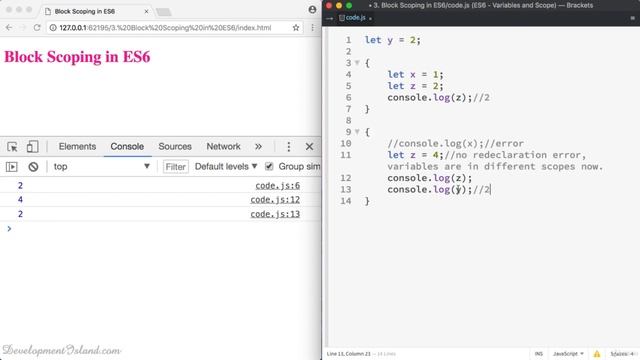Viewport: 640px width, 360px height.
Task: Open the code.js:6 source link
Action: click(x=278, y=185)
